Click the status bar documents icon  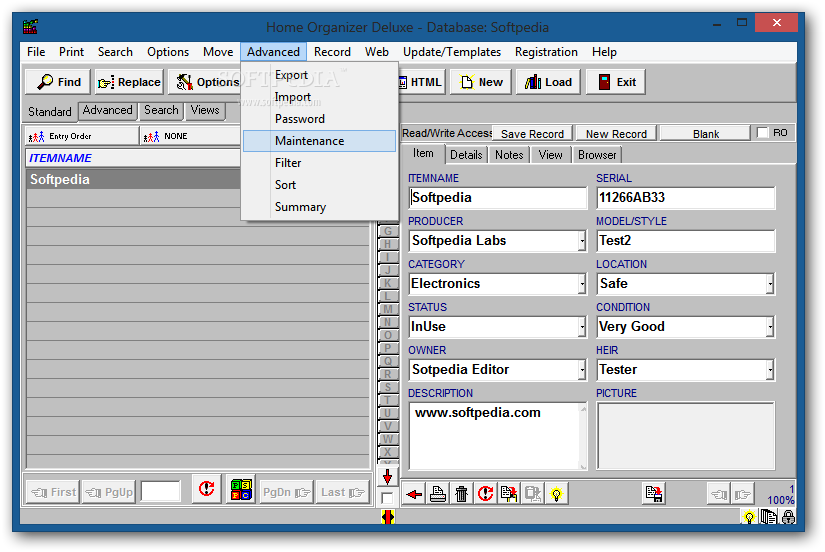(769, 517)
